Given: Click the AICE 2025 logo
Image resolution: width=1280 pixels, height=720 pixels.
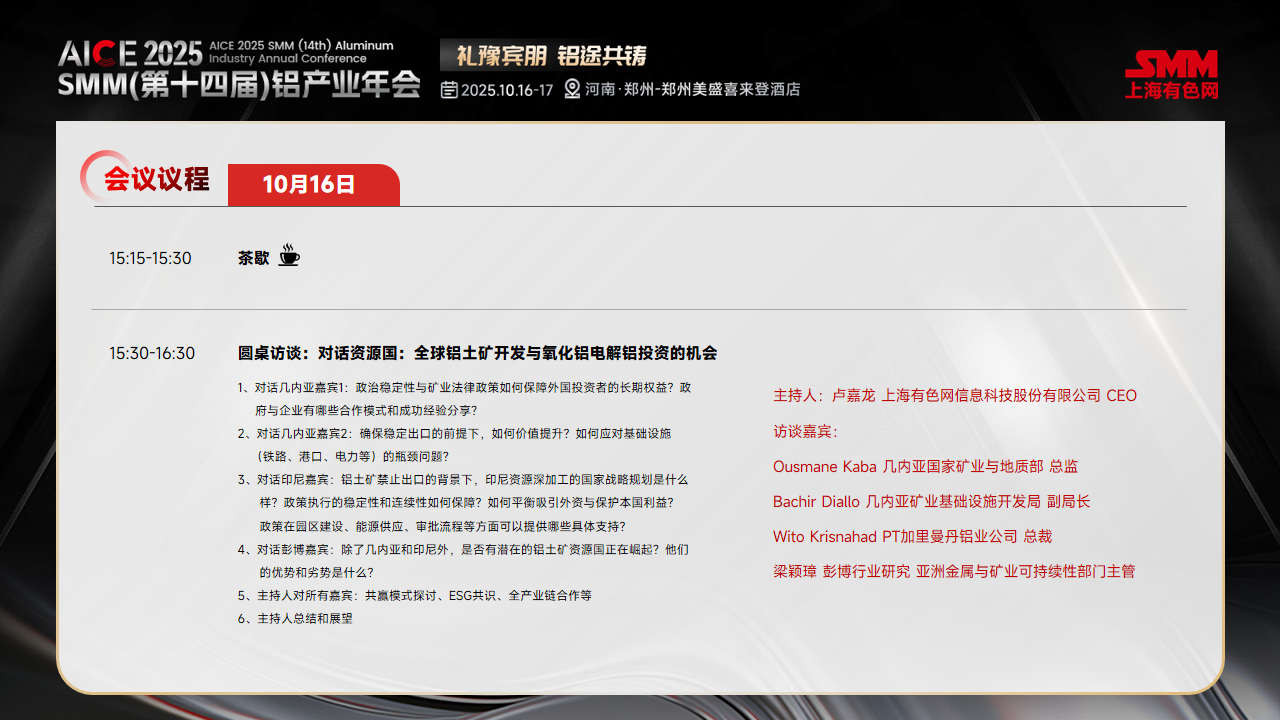Looking at the screenshot, I should [130, 52].
